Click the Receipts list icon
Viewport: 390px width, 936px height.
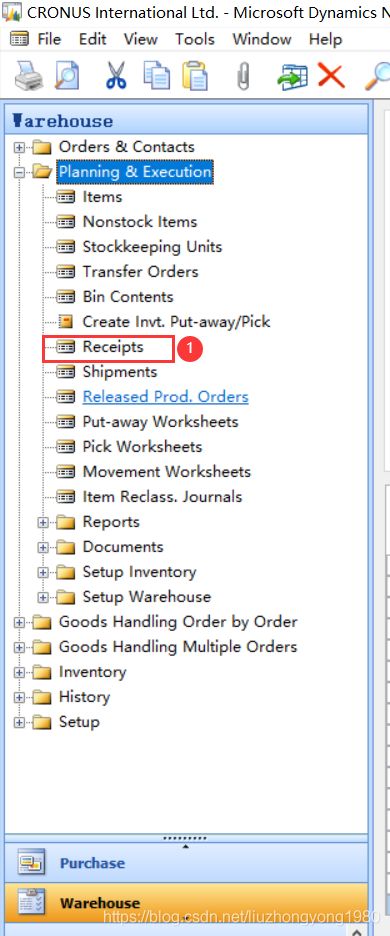(66, 347)
